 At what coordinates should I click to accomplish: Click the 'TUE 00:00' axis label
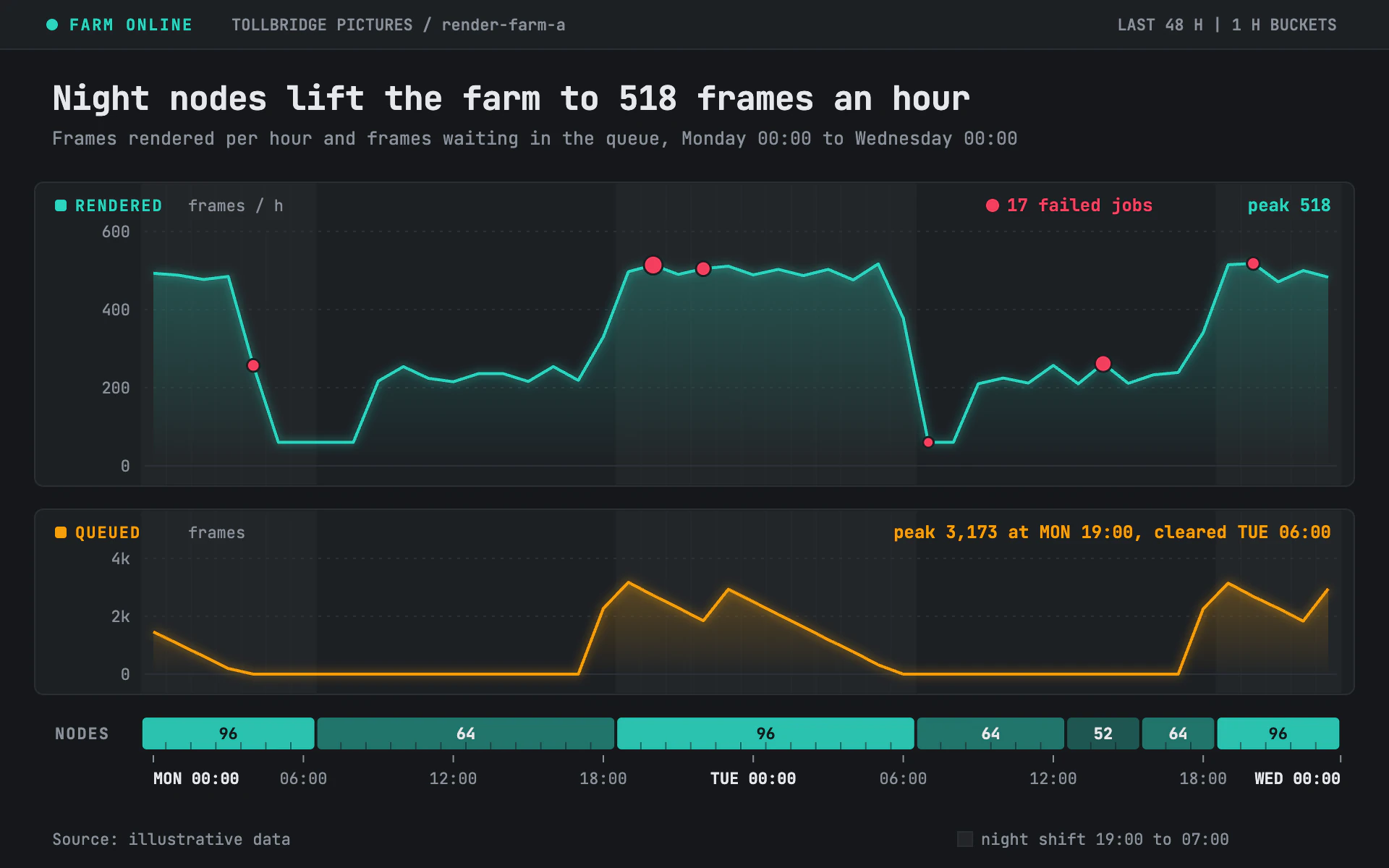coord(753,778)
